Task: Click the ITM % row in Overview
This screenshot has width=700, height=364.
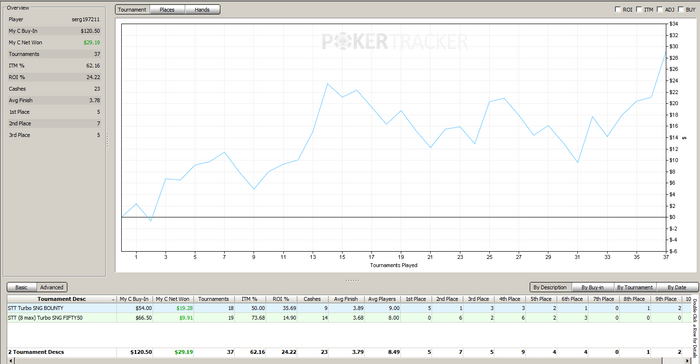Action: tap(54, 66)
